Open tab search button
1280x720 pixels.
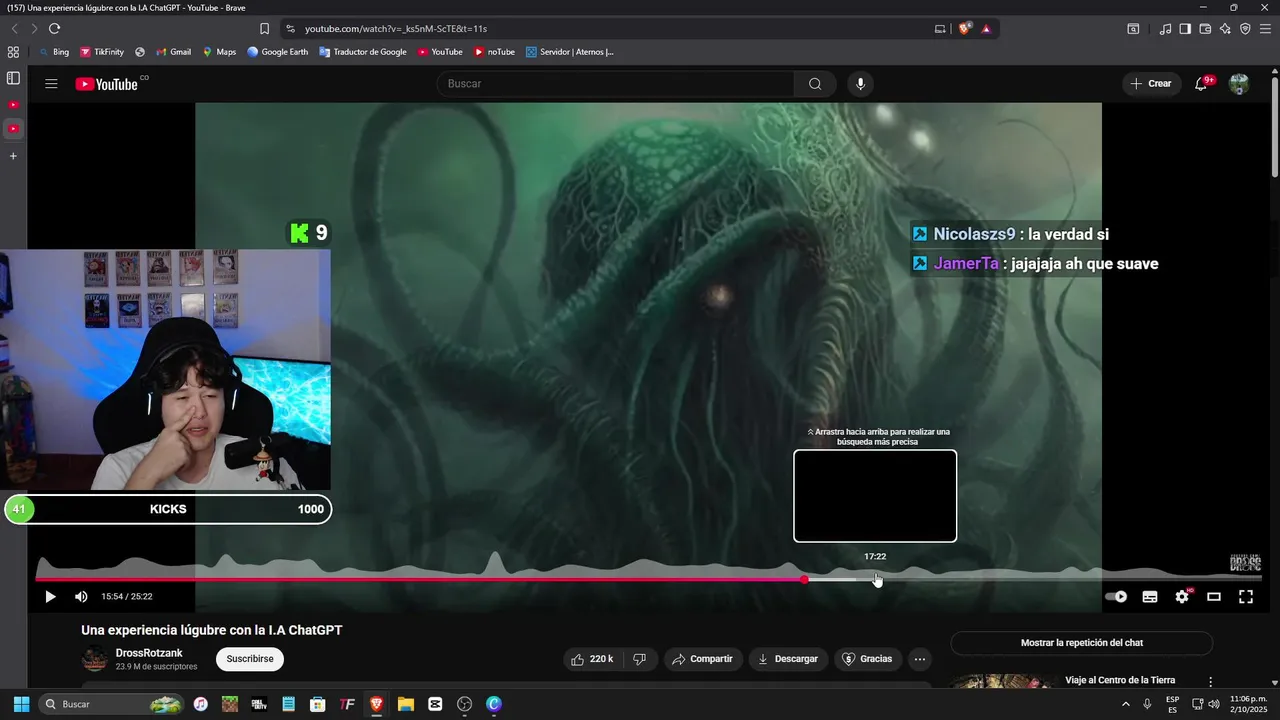tap(1133, 29)
